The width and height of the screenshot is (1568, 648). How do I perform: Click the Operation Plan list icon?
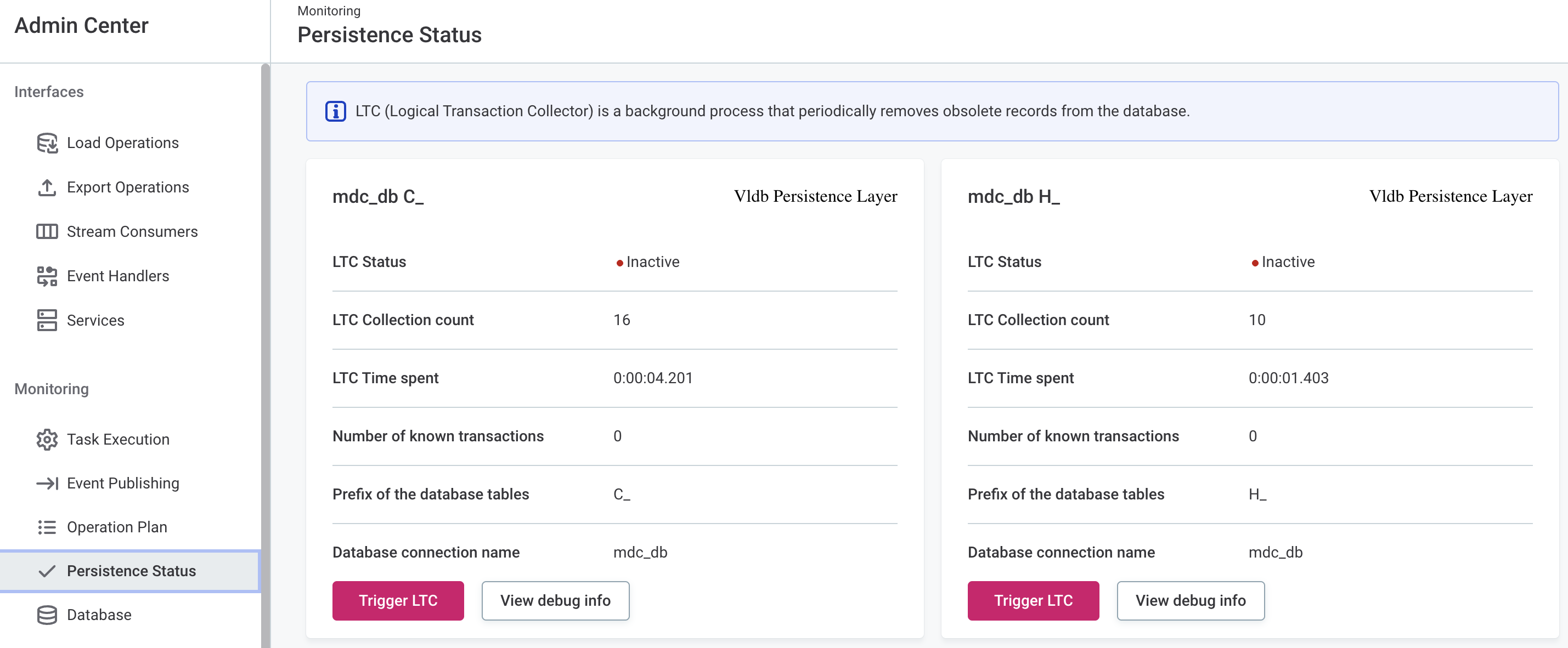coord(47,527)
